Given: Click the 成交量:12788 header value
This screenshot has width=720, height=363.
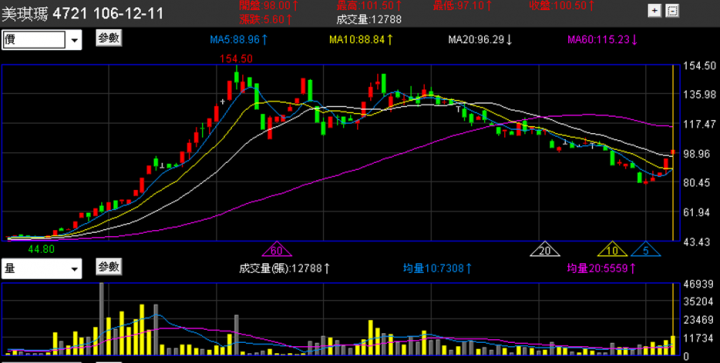Looking at the screenshot, I should coord(369,19).
